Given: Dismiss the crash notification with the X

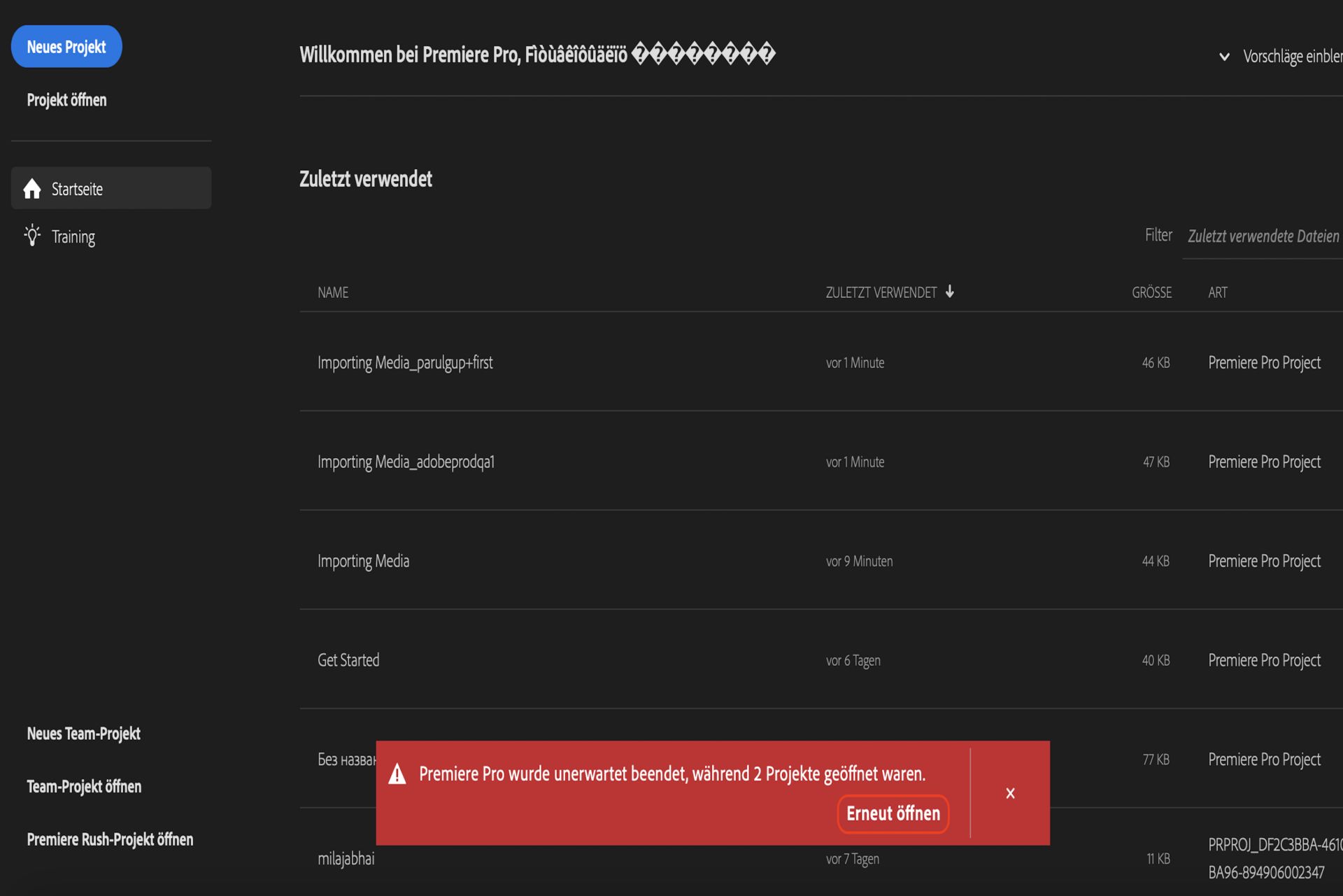Looking at the screenshot, I should click(1010, 792).
